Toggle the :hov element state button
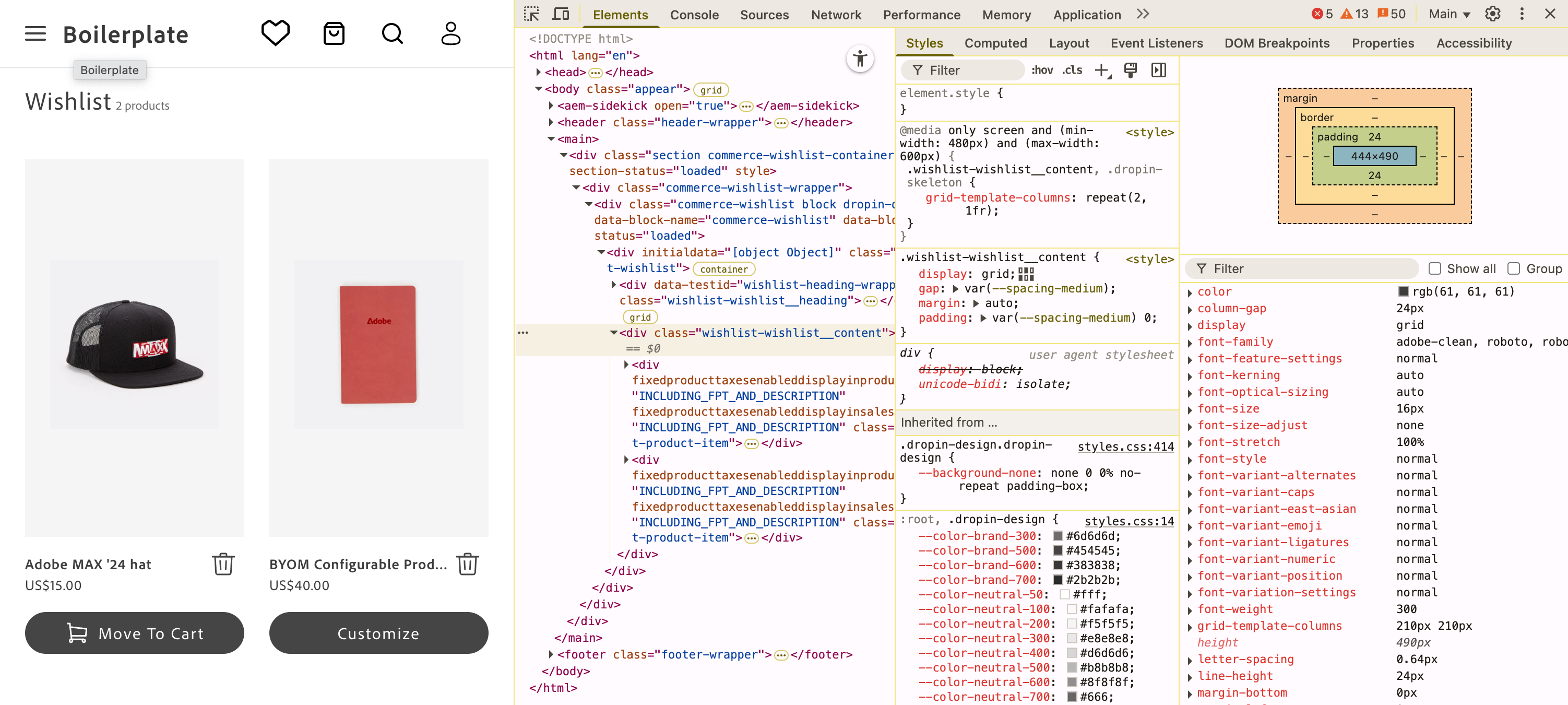The width and height of the screenshot is (1568, 705). (x=1042, y=70)
